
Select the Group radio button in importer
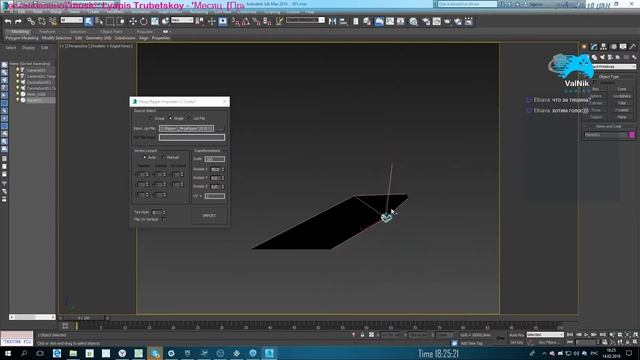point(151,118)
